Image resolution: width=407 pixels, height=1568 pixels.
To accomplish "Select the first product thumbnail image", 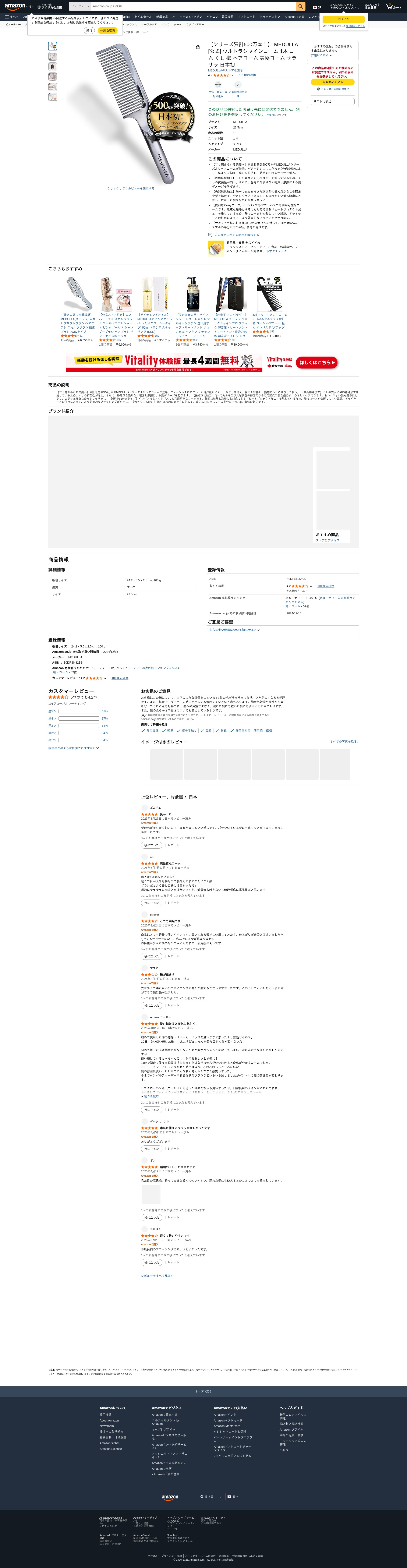I will 52,46.
